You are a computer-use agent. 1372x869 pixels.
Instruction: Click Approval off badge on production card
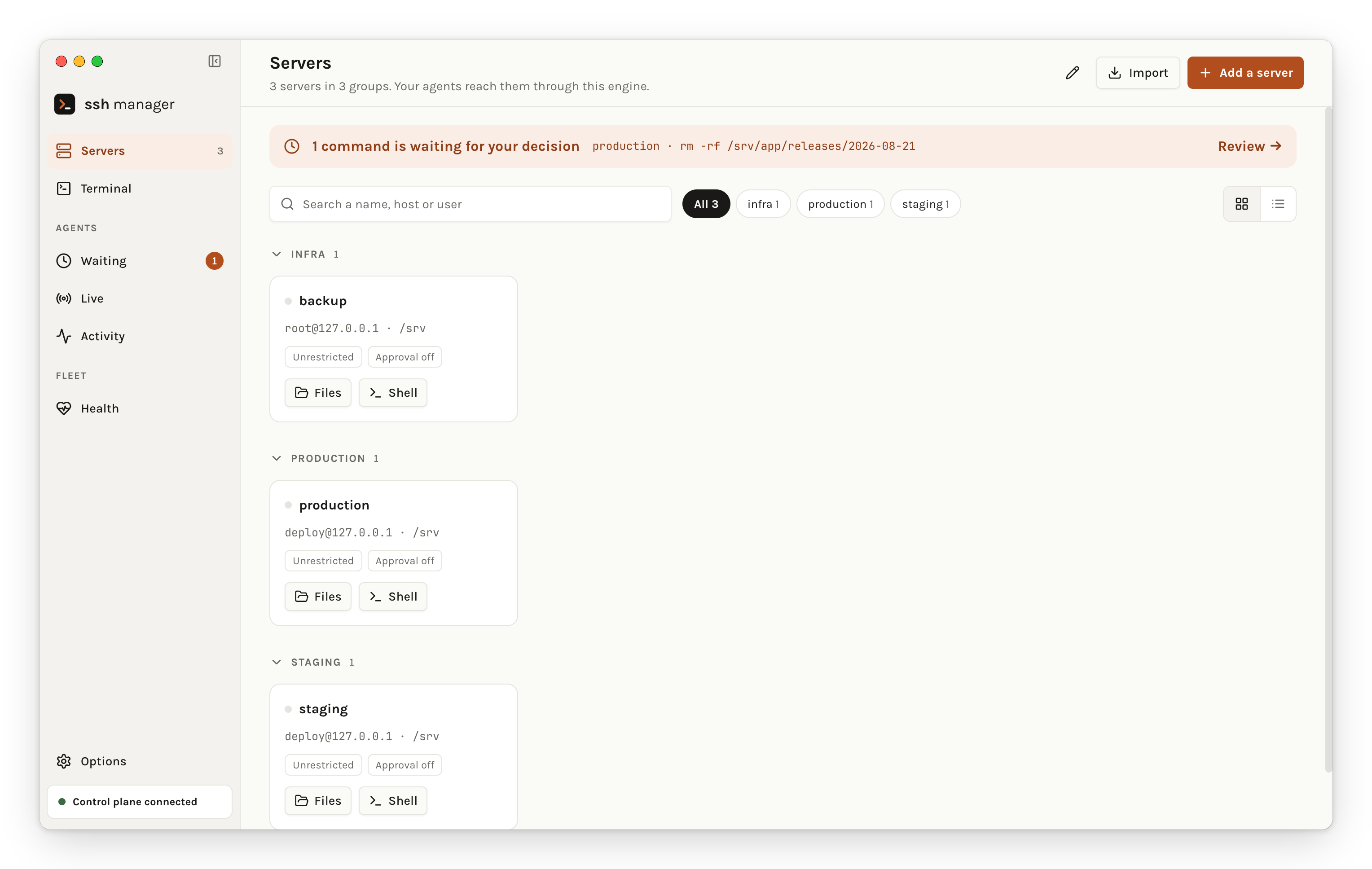(x=405, y=561)
